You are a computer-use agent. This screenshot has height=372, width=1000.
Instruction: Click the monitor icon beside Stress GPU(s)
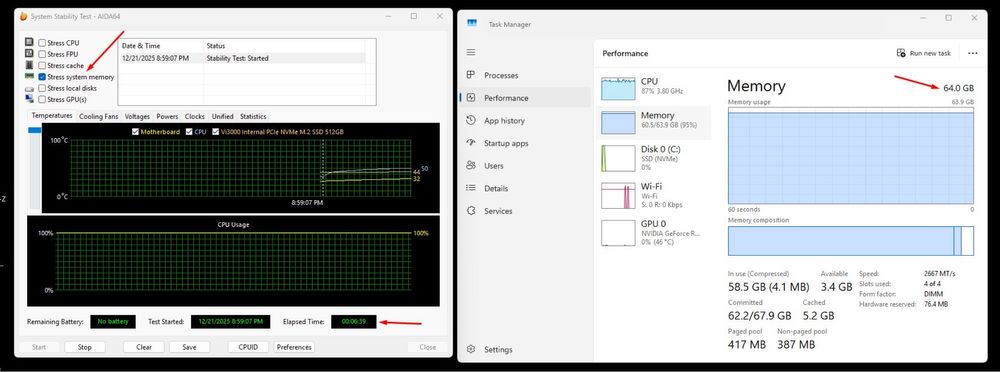coord(29,99)
